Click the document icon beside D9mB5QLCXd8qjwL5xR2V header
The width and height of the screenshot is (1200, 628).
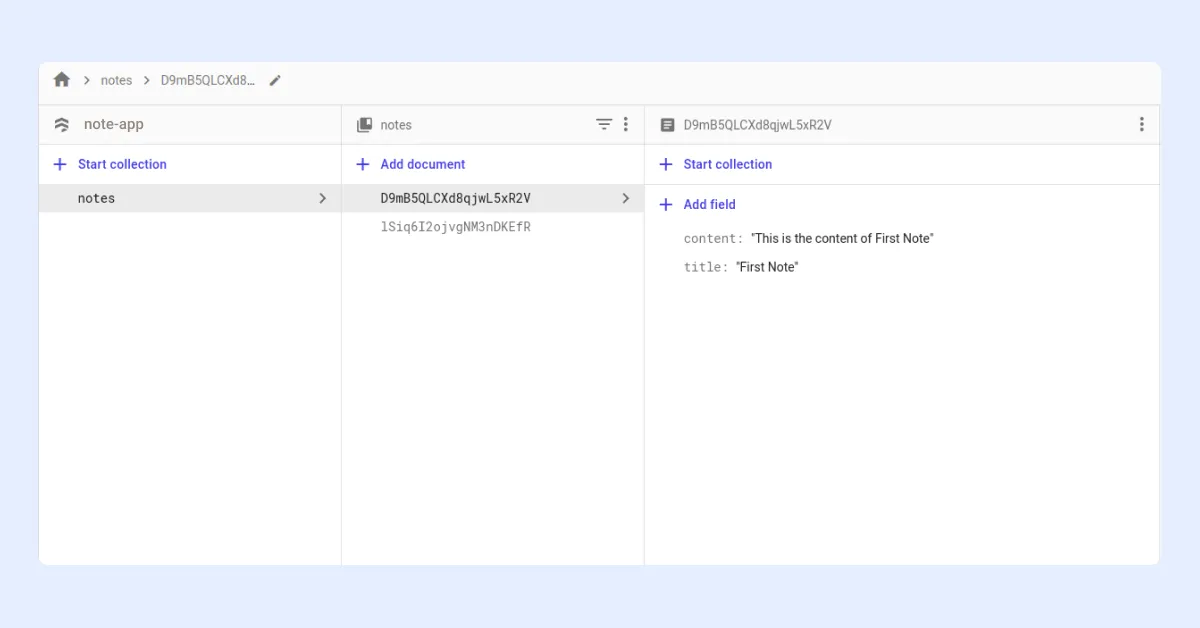click(x=667, y=125)
